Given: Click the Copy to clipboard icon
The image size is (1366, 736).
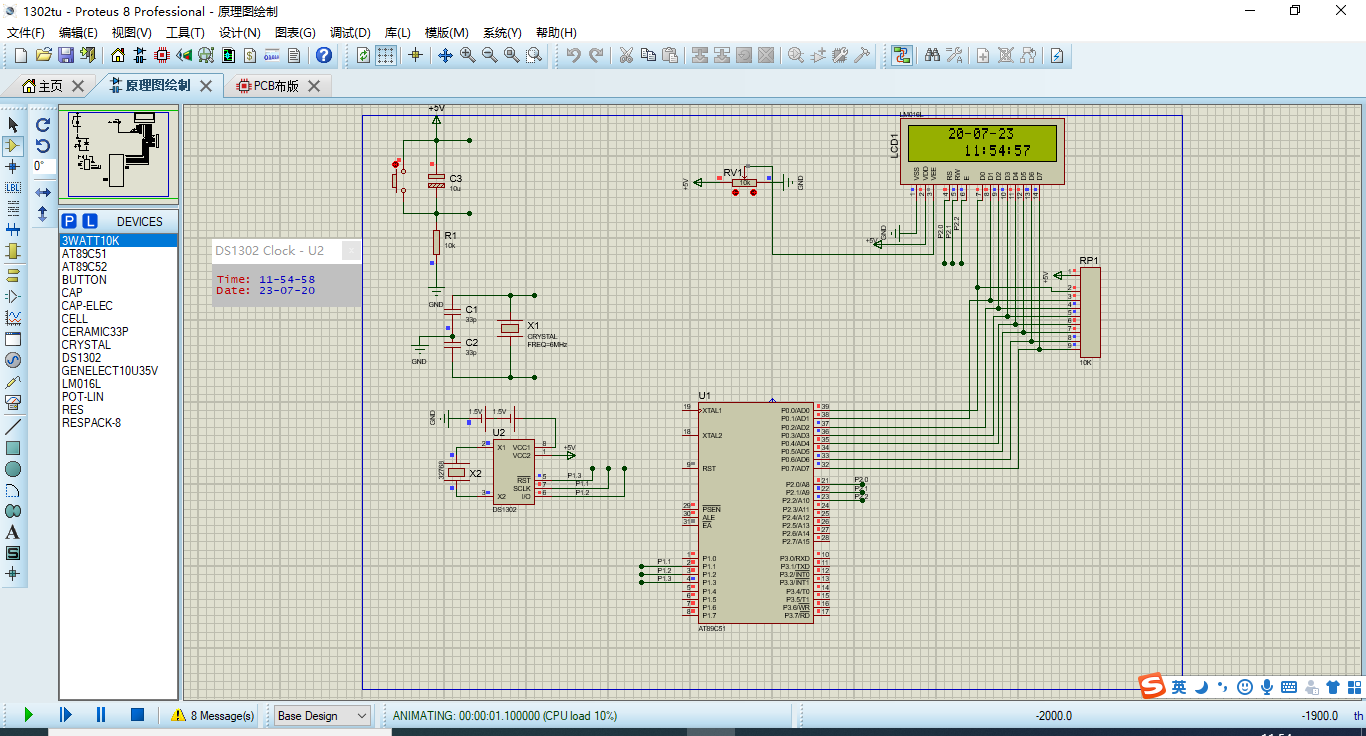Looking at the screenshot, I should tap(648, 55).
